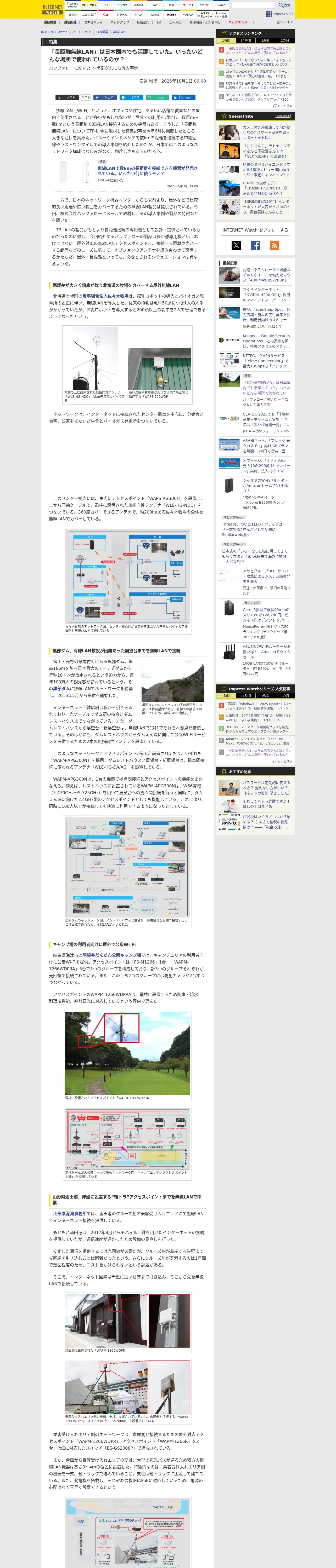Open the パスワードは定期的に変えるべき recommended article
The image size is (336, 1568).
tap(266, 788)
